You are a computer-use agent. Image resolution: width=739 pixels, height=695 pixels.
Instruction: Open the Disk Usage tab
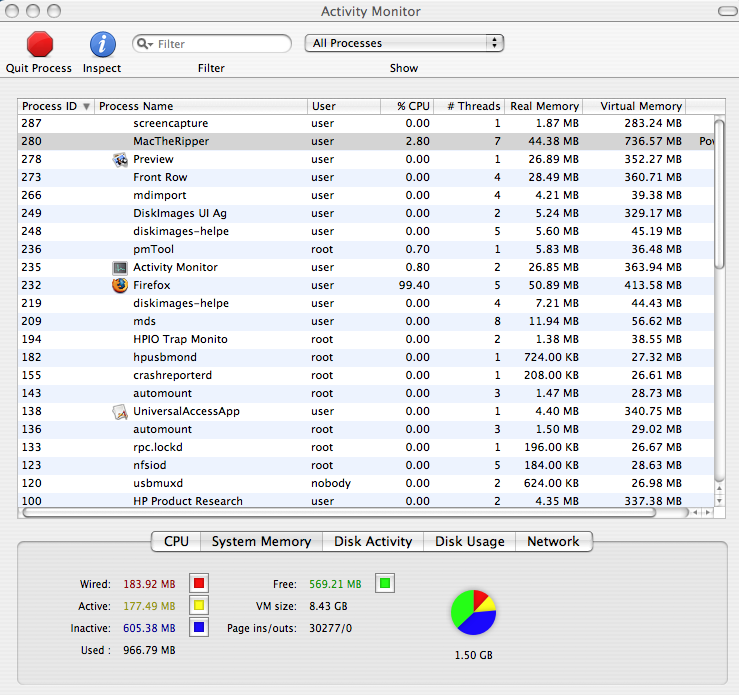pyautogui.click(x=469, y=541)
